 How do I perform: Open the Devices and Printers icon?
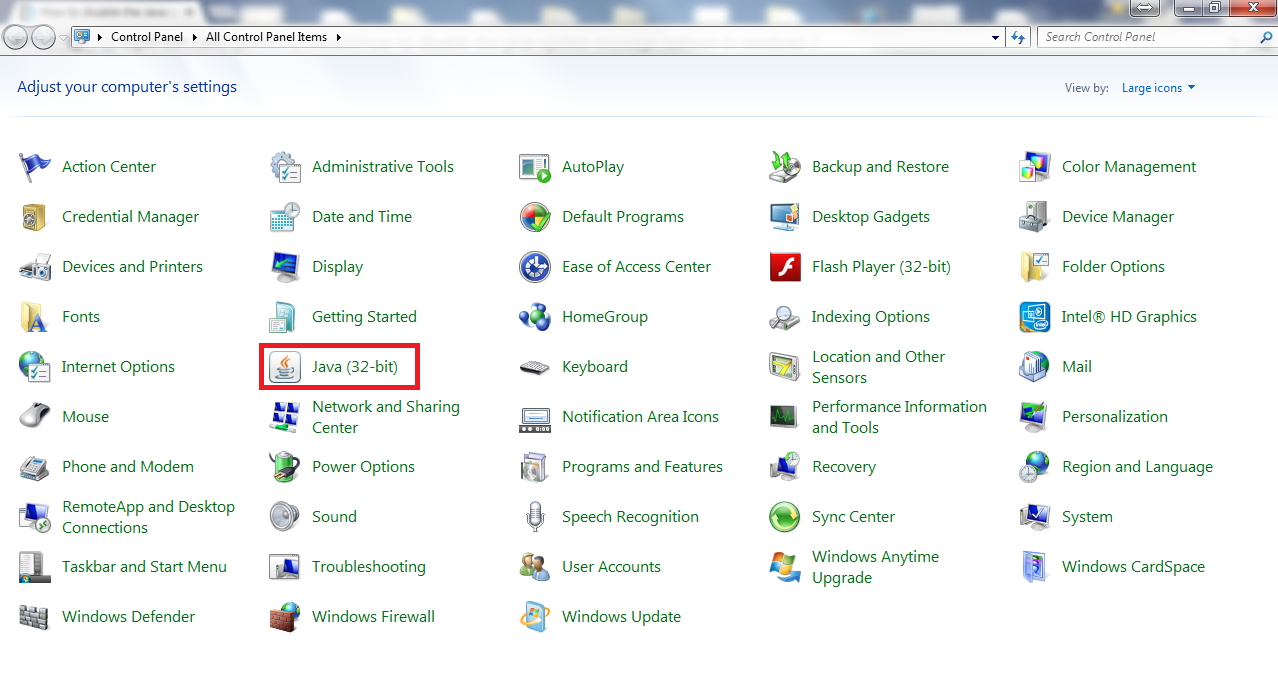coord(35,267)
